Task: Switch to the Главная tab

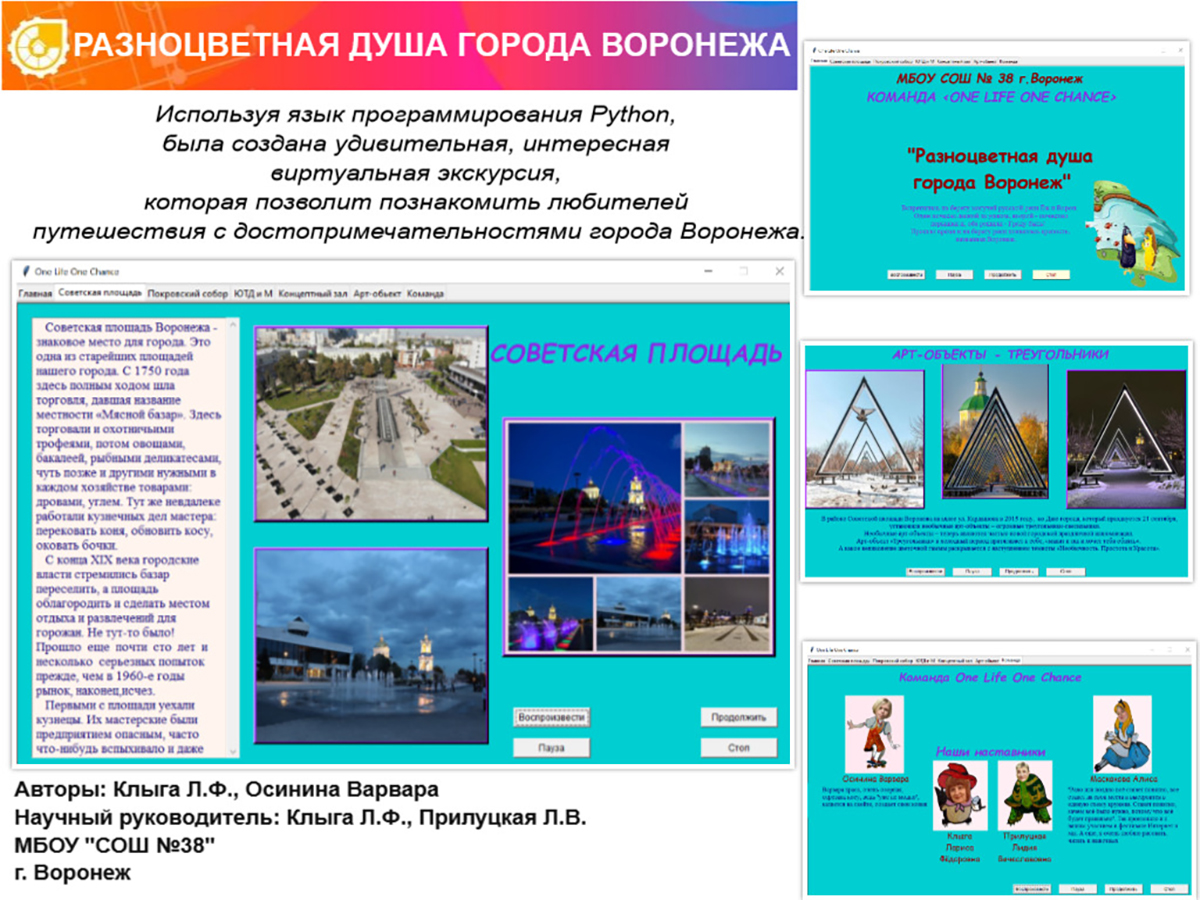Action: 38,295
